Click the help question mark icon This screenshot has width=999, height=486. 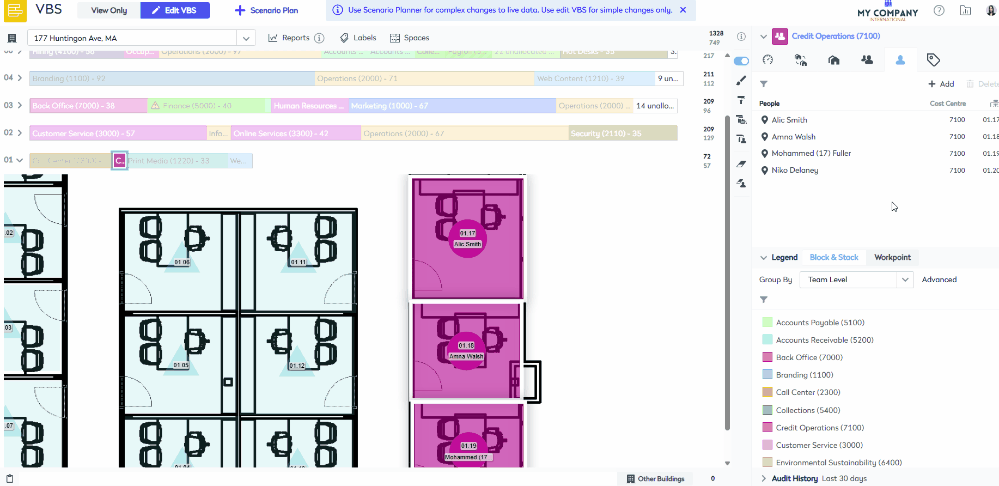(938, 10)
